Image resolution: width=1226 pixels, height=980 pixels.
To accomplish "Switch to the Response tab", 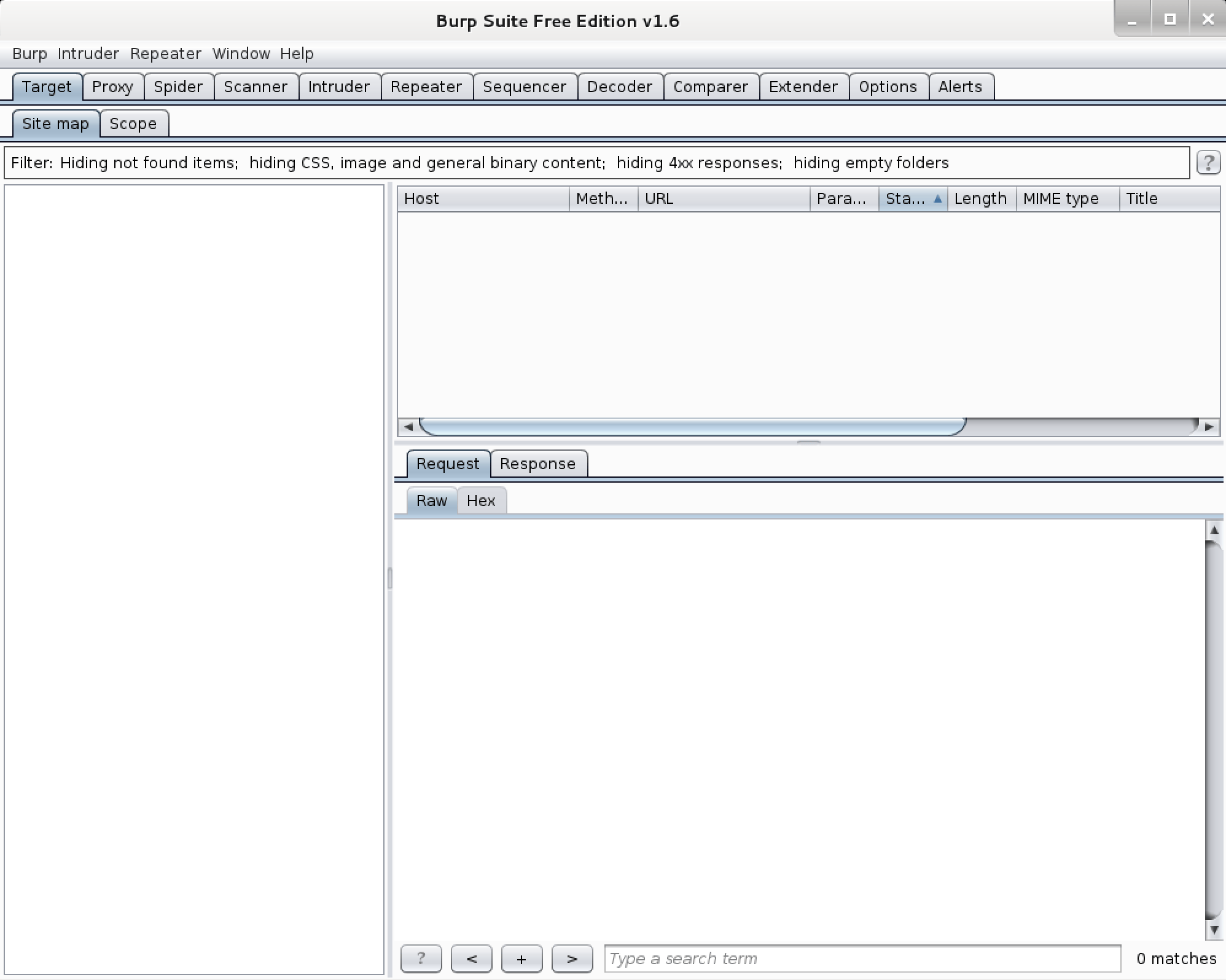I will pyautogui.click(x=537, y=463).
